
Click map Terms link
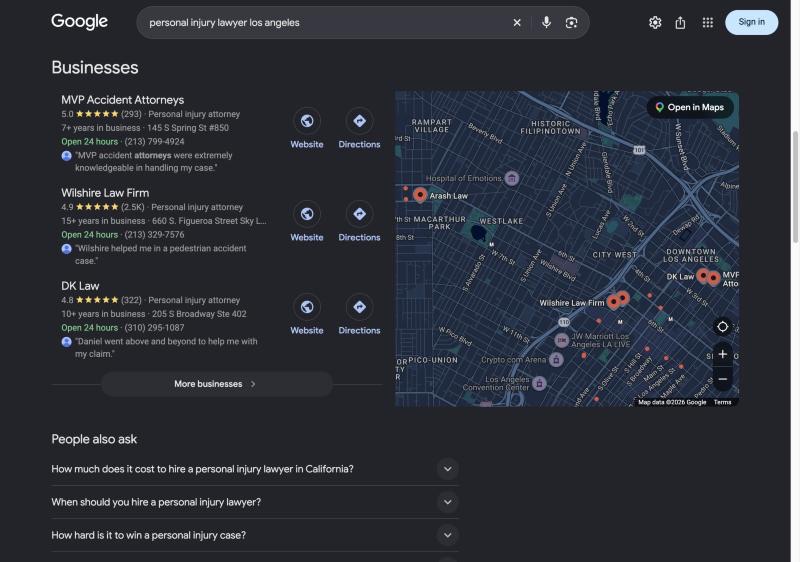click(722, 402)
